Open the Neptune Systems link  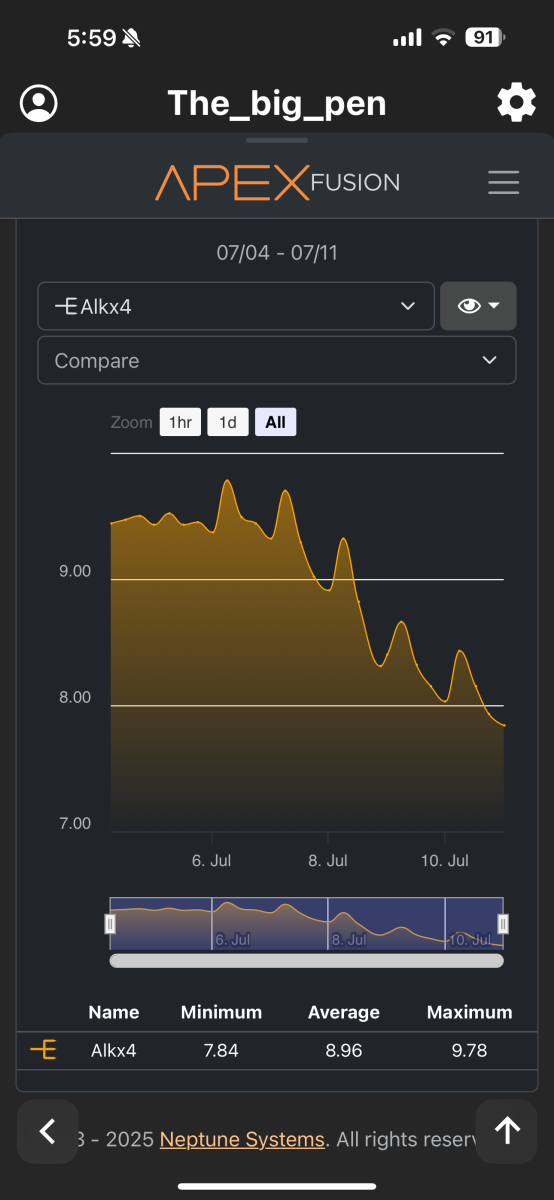pos(242,1139)
